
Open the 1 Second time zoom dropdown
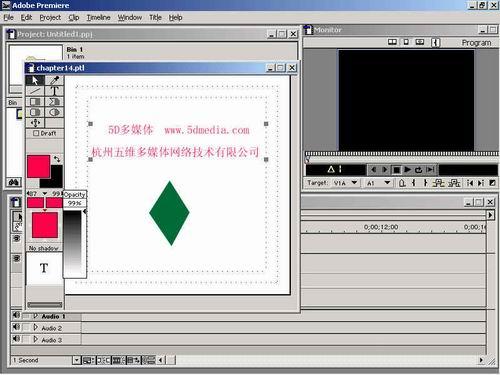[x=77, y=360]
